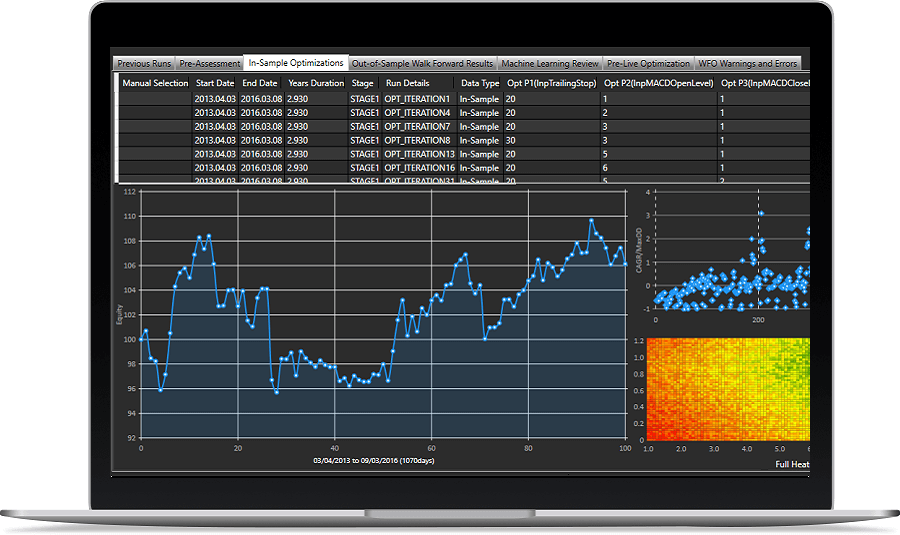Open Out-of-Sample Walk Forward Results tab

(x=422, y=64)
